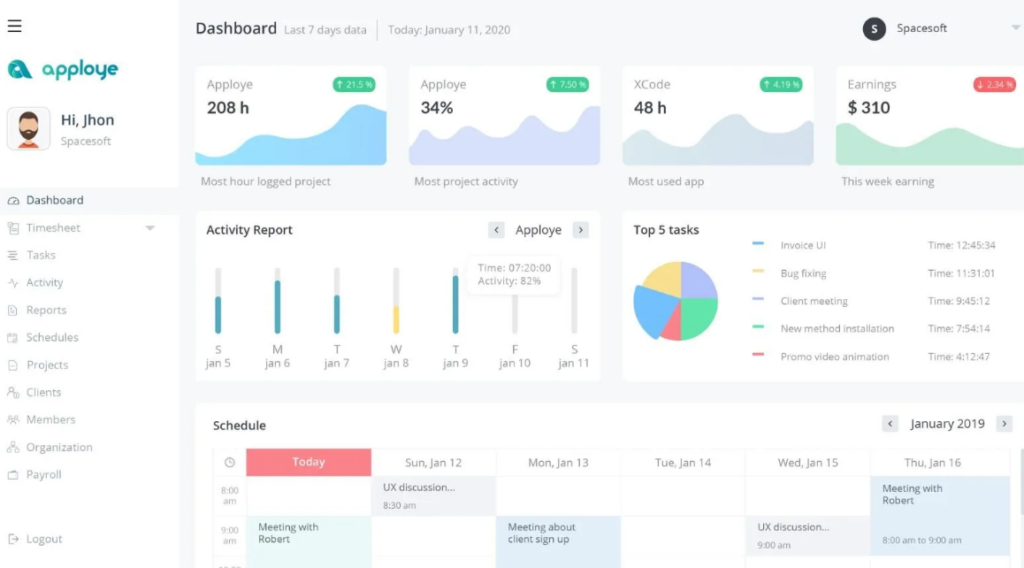Click the Schedules calendar icon
The image size is (1024, 568).
pos(13,338)
